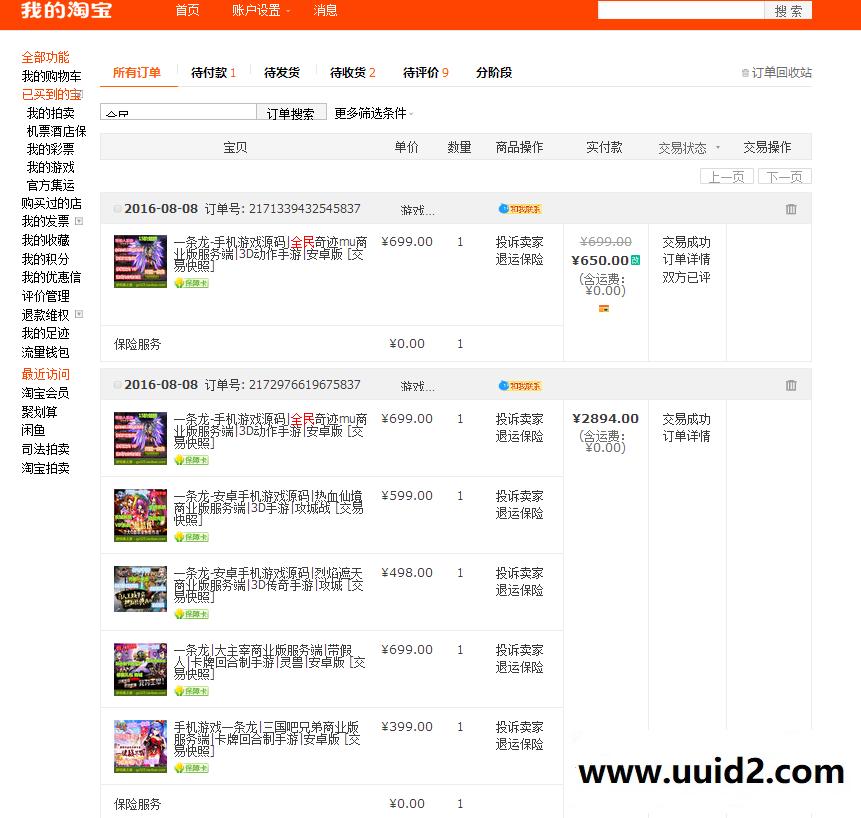Delete the first order via its trash icon
Image resolution: width=861 pixels, height=818 pixels.
point(791,209)
